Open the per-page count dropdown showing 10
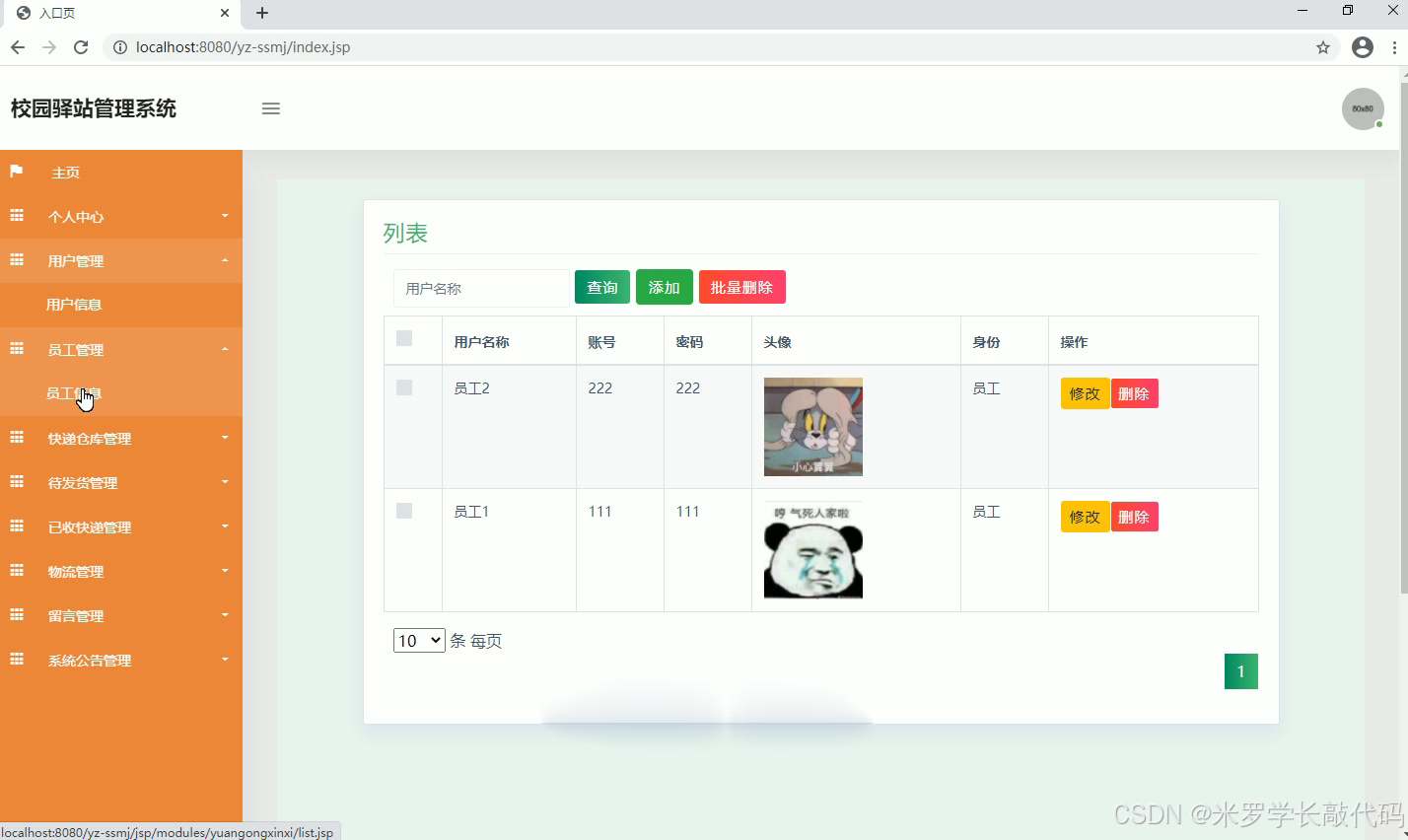The image size is (1408, 840). point(418,640)
